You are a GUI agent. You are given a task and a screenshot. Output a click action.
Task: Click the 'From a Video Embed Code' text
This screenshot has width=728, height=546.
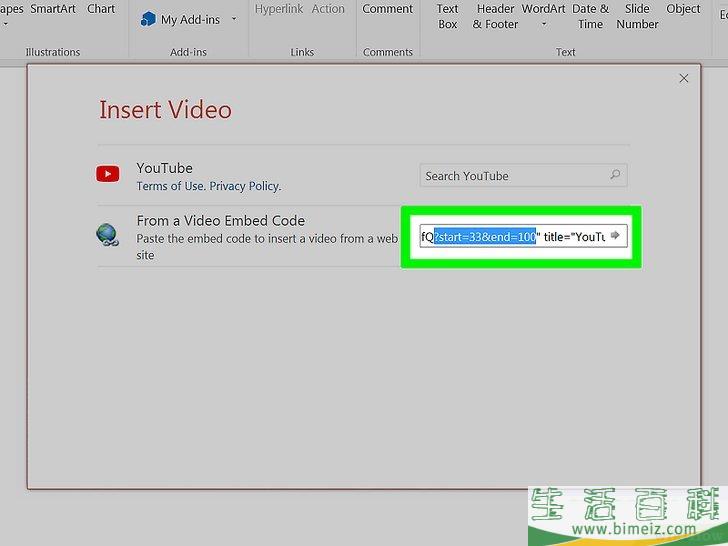(221, 221)
